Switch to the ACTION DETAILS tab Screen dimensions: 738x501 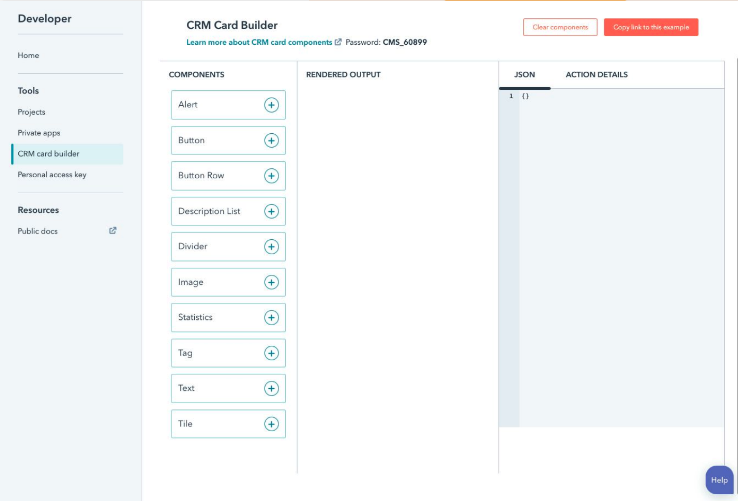coord(596,74)
